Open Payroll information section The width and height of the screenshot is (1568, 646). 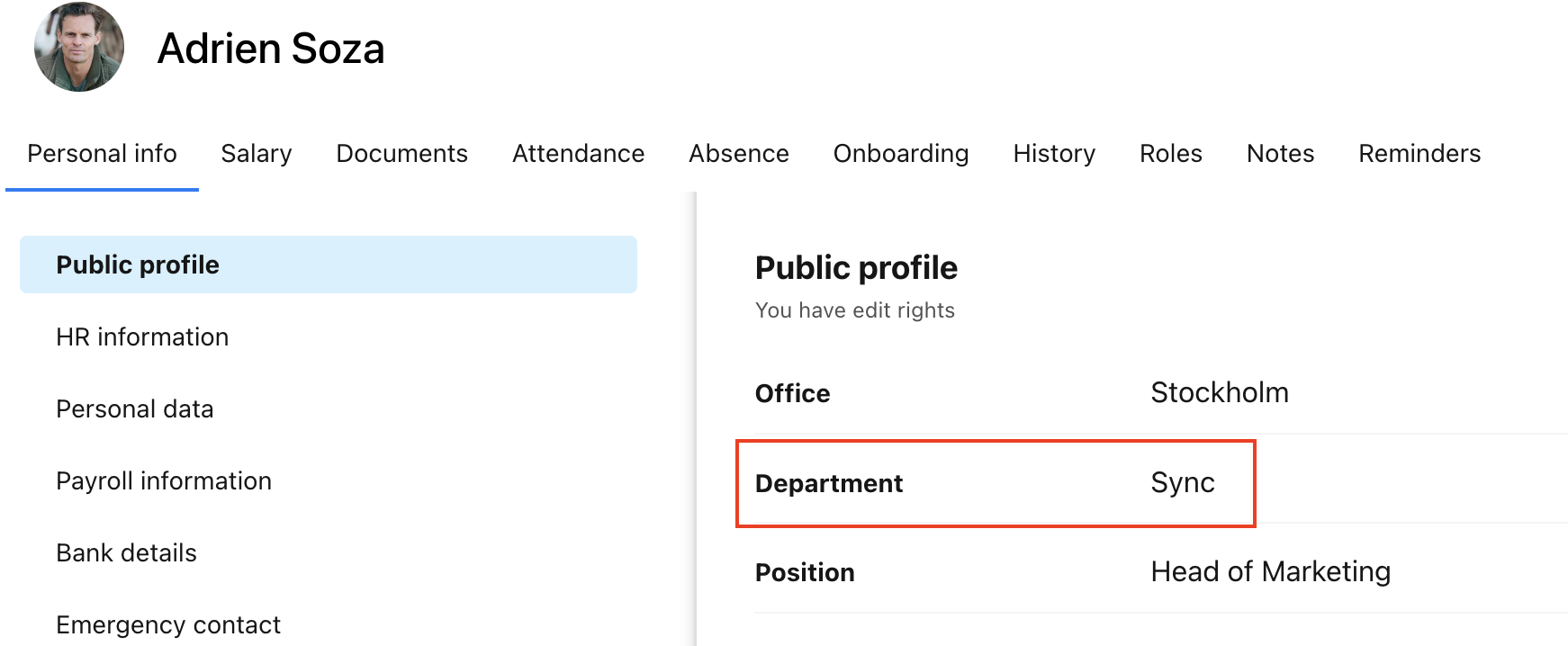(x=164, y=480)
